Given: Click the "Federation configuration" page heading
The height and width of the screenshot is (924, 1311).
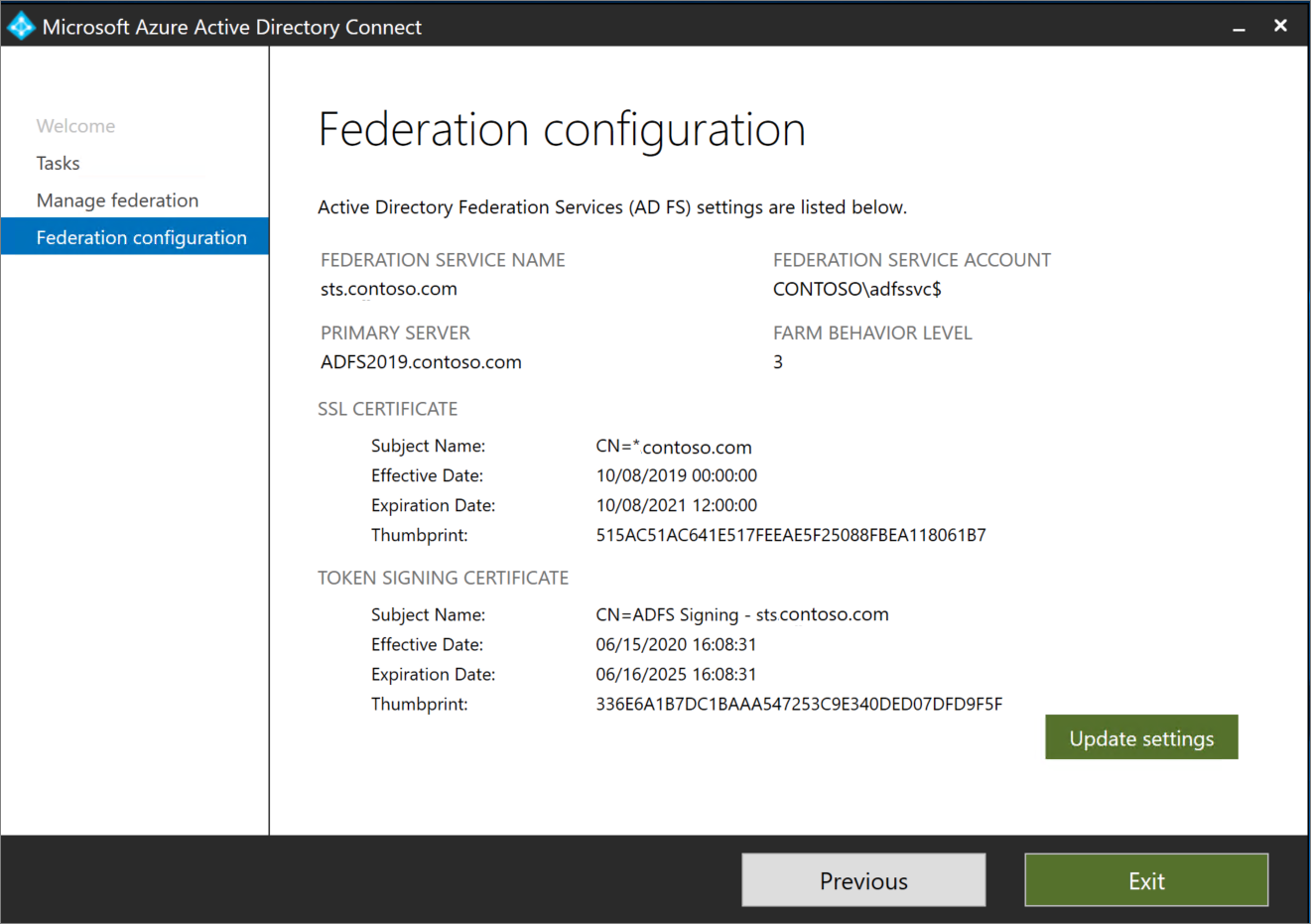Looking at the screenshot, I should tap(561, 129).
